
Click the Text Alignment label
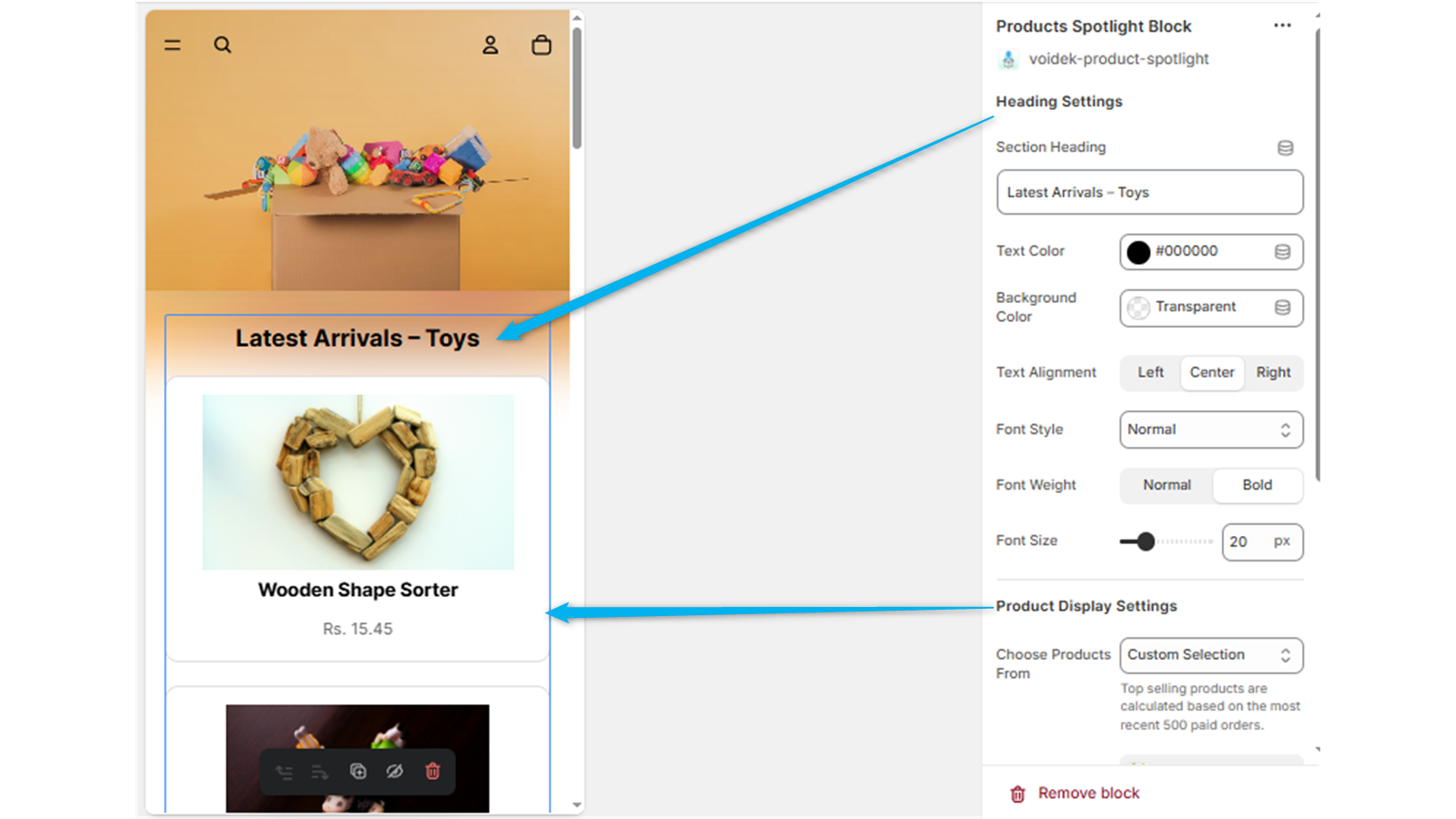[1046, 372]
